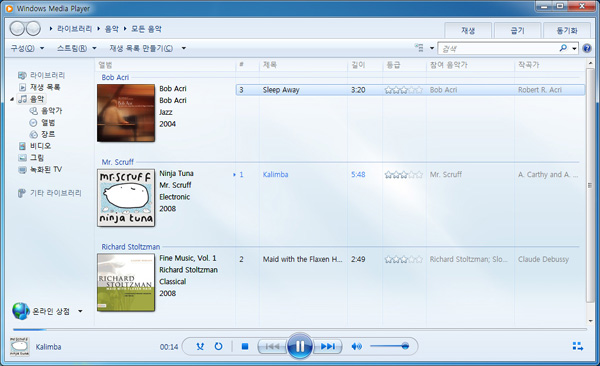This screenshot has width=600, height=366.
Task: Open the 동기화 tab
Action: click(x=567, y=31)
